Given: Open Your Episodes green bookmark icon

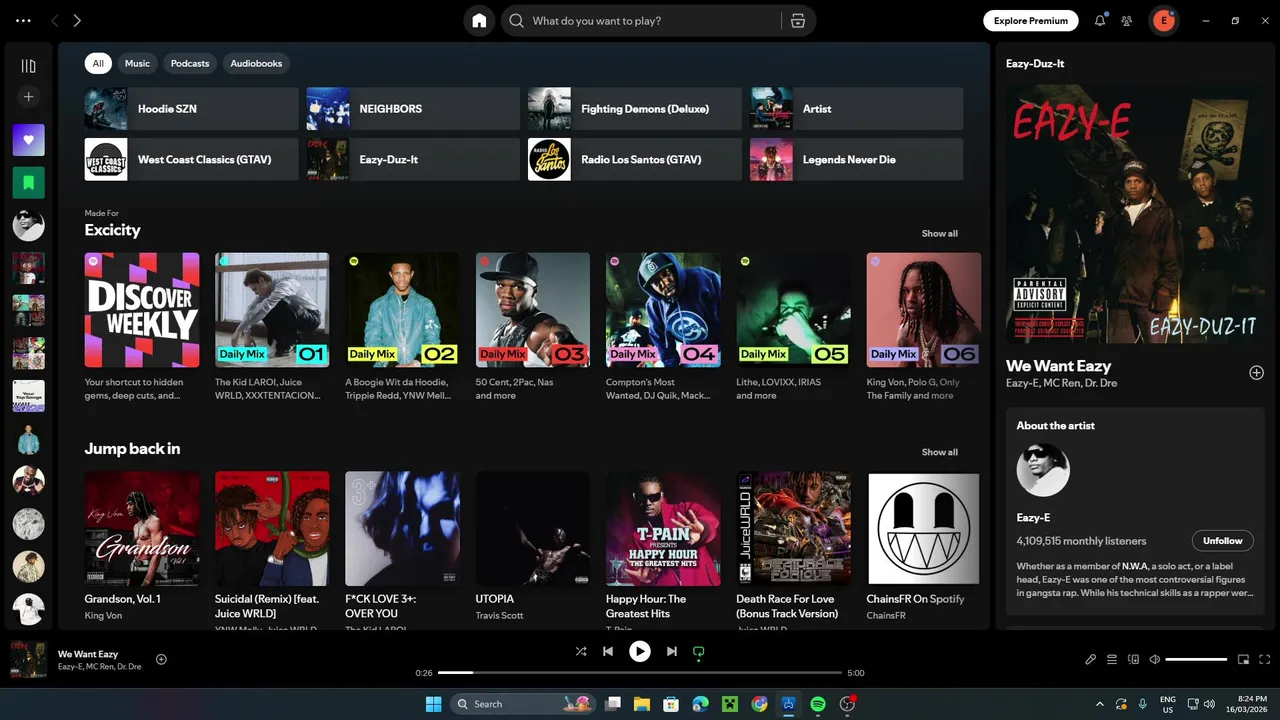Looking at the screenshot, I should (x=28, y=182).
